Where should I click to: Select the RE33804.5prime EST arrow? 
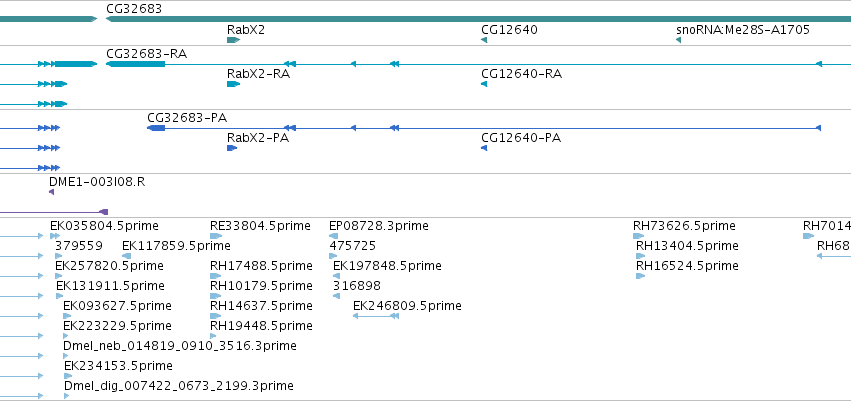[x=216, y=235]
